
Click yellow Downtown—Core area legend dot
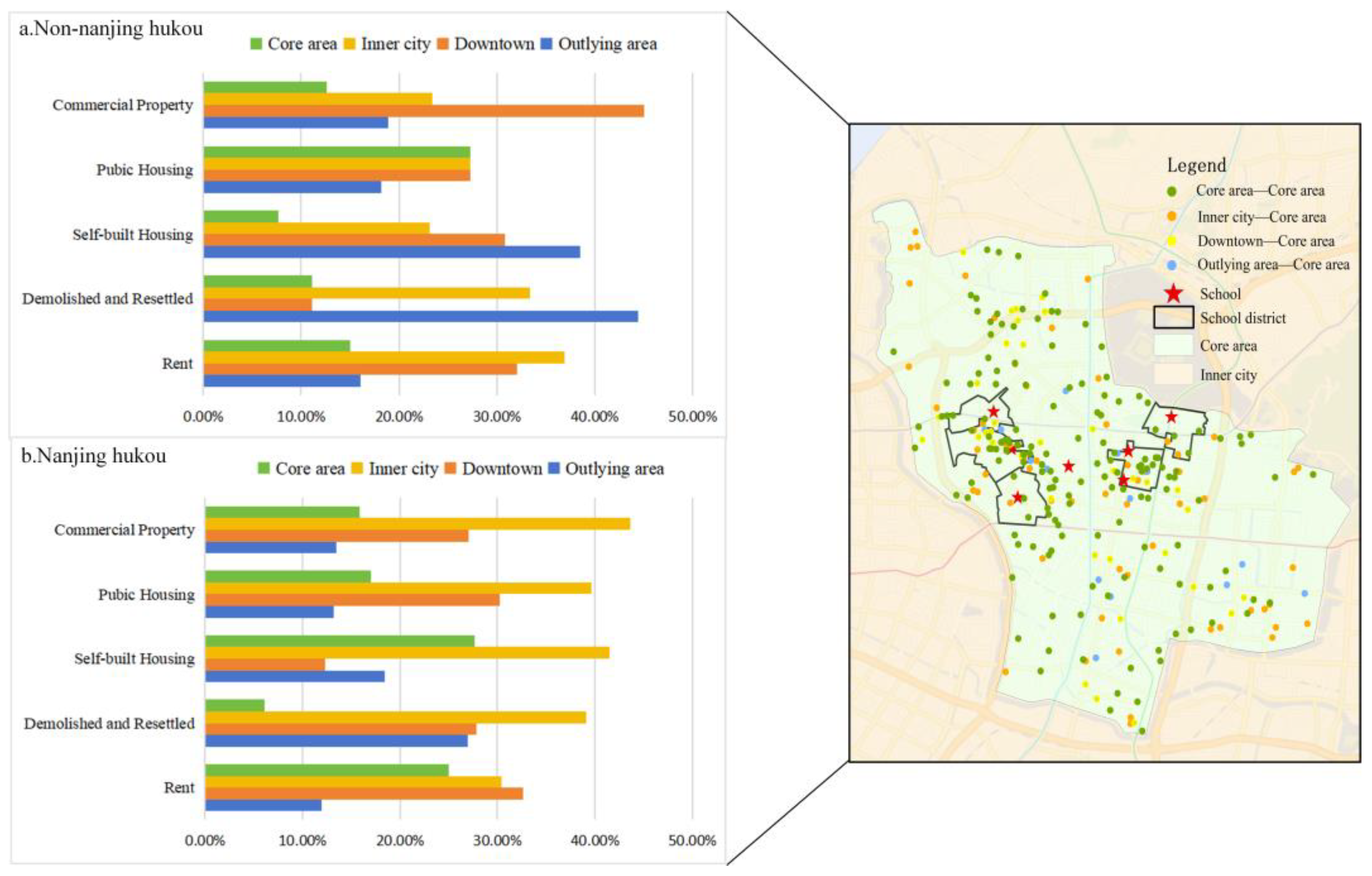click(x=1172, y=240)
